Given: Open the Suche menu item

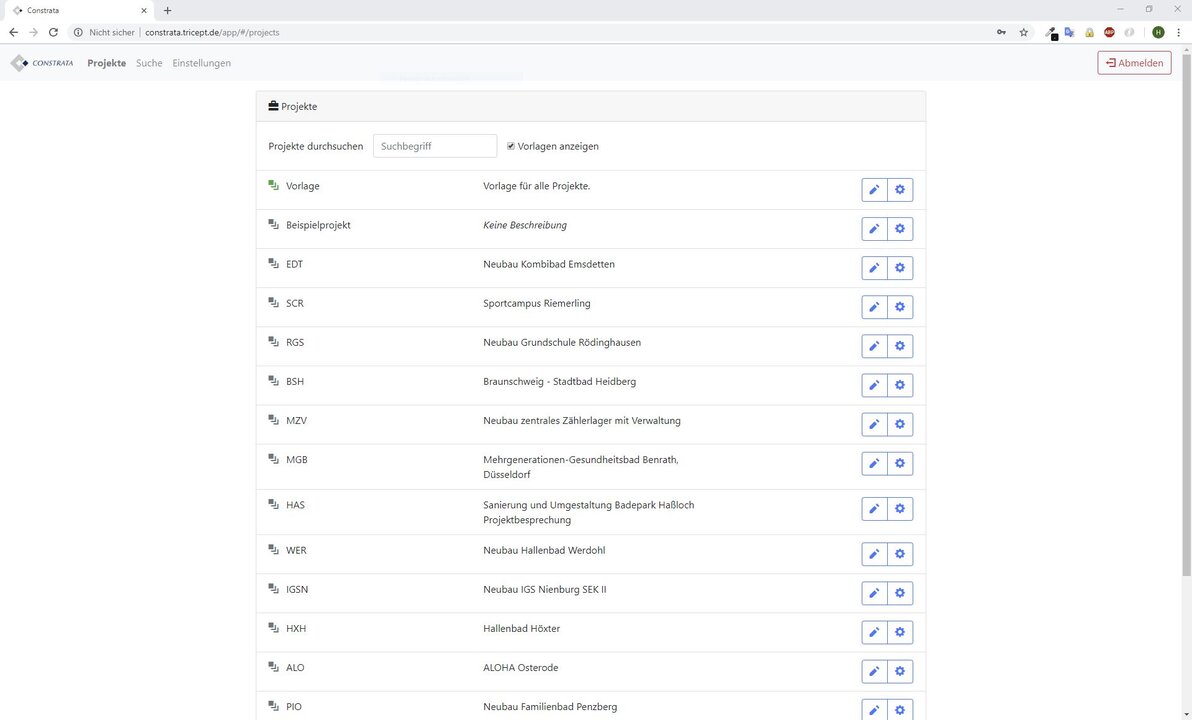Looking at the screenshot, I should pos(148,62).
